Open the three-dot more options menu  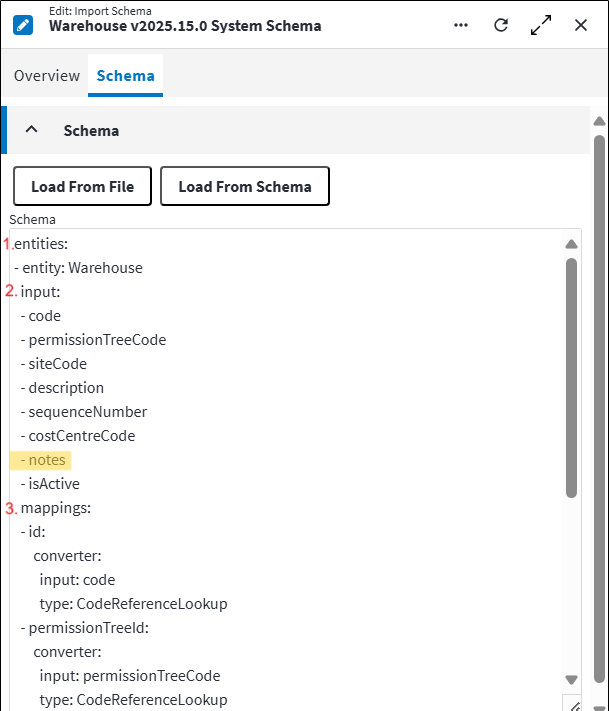coord(461,25)
